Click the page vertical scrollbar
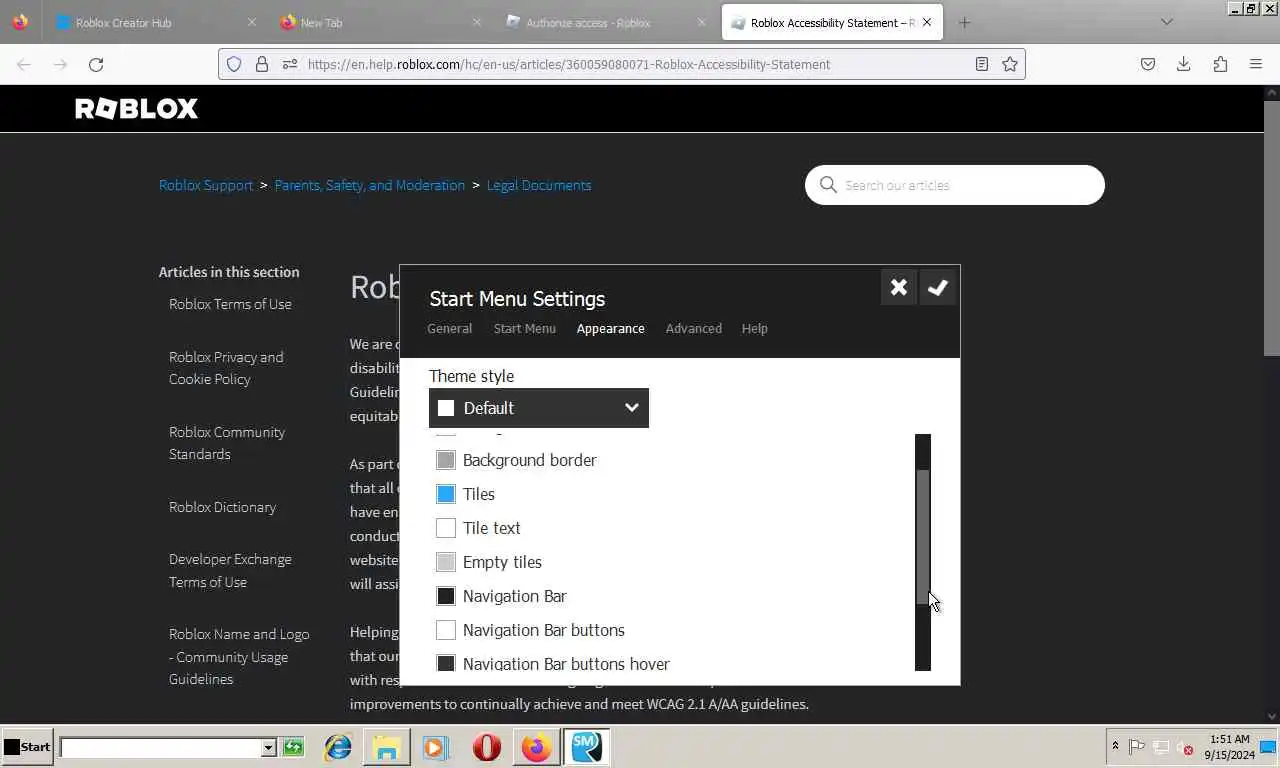Viewport: 1280px width, 768px height. coord(1272,228)
